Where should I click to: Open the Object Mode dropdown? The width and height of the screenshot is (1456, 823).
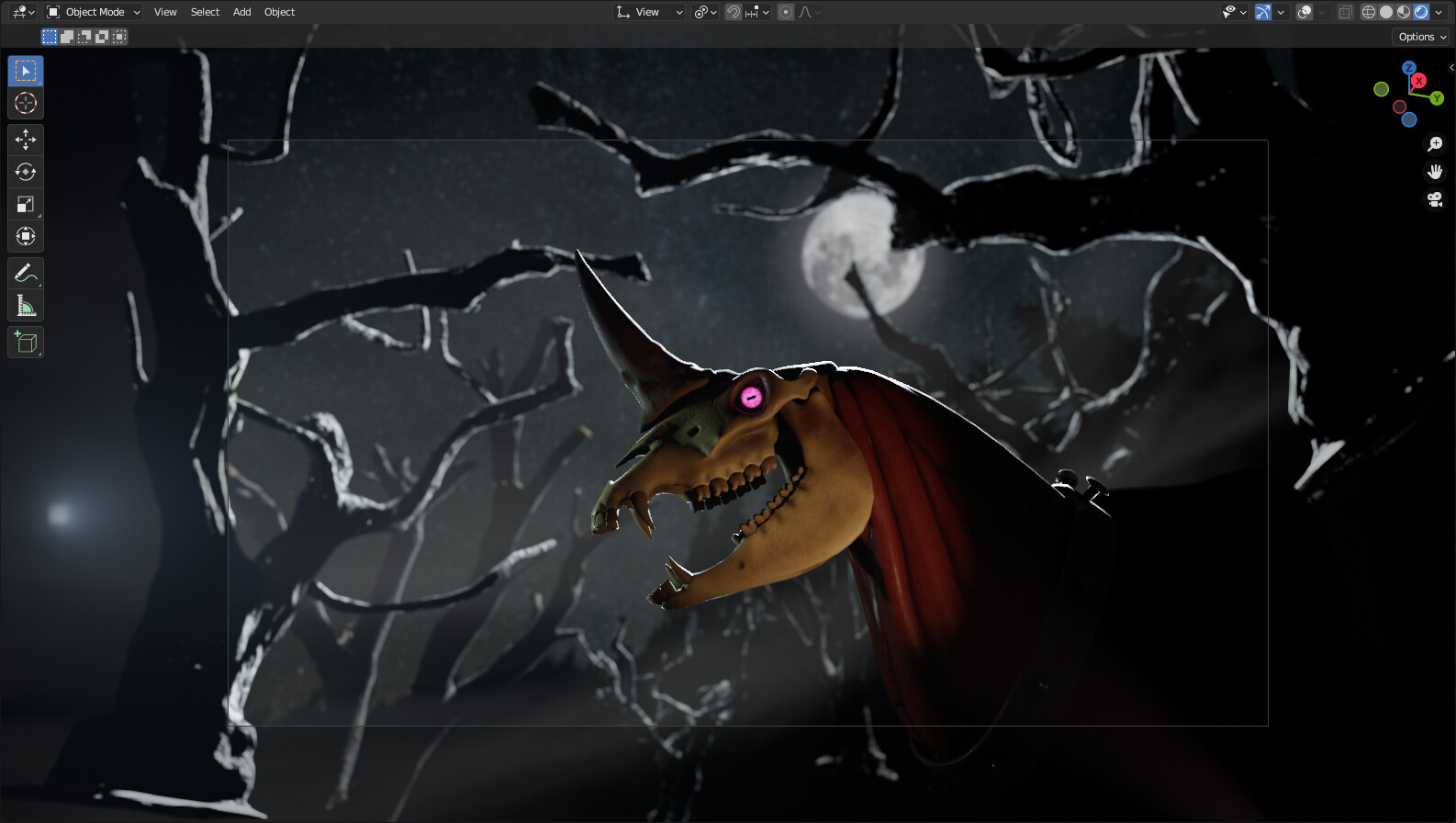coord(94,12)
